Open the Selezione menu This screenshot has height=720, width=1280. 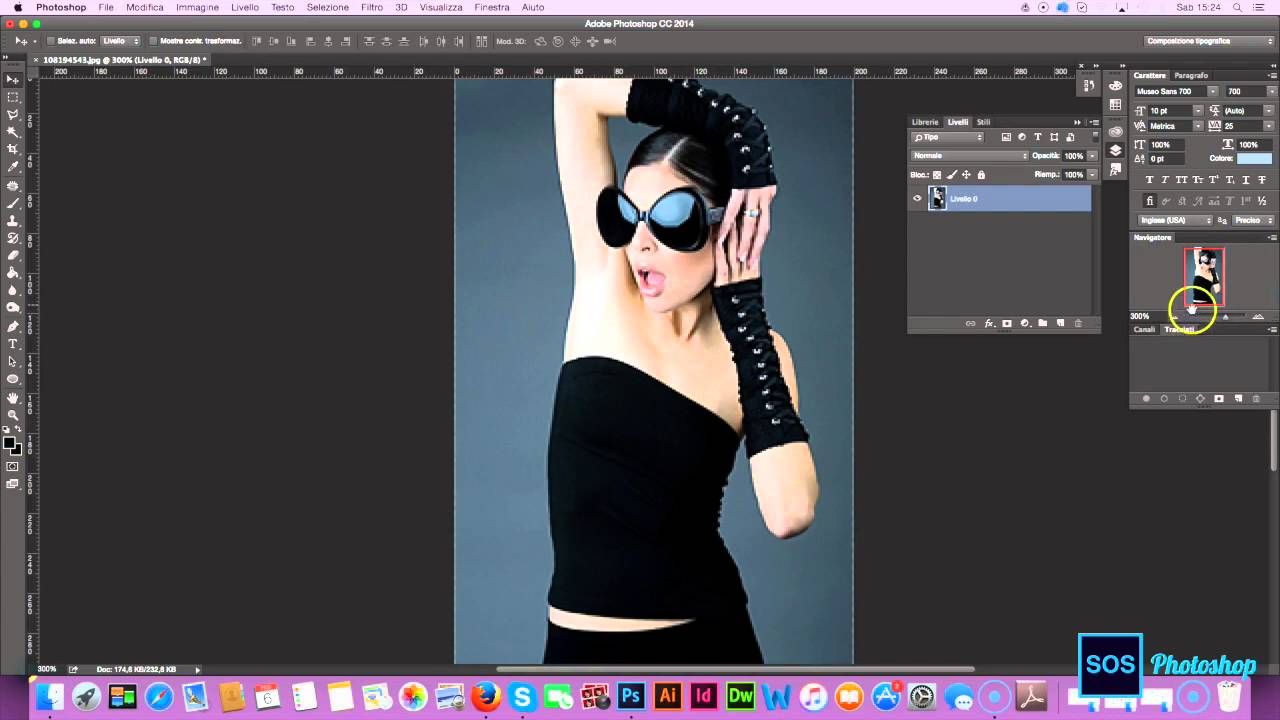tap(328, 7)
